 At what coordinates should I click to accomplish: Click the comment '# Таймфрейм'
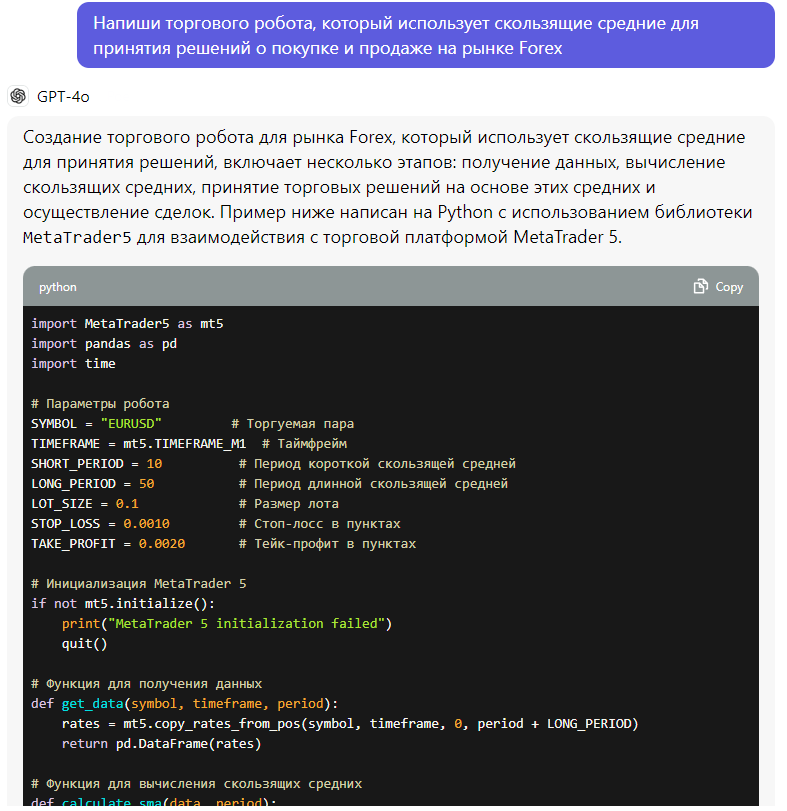(305, 444)
